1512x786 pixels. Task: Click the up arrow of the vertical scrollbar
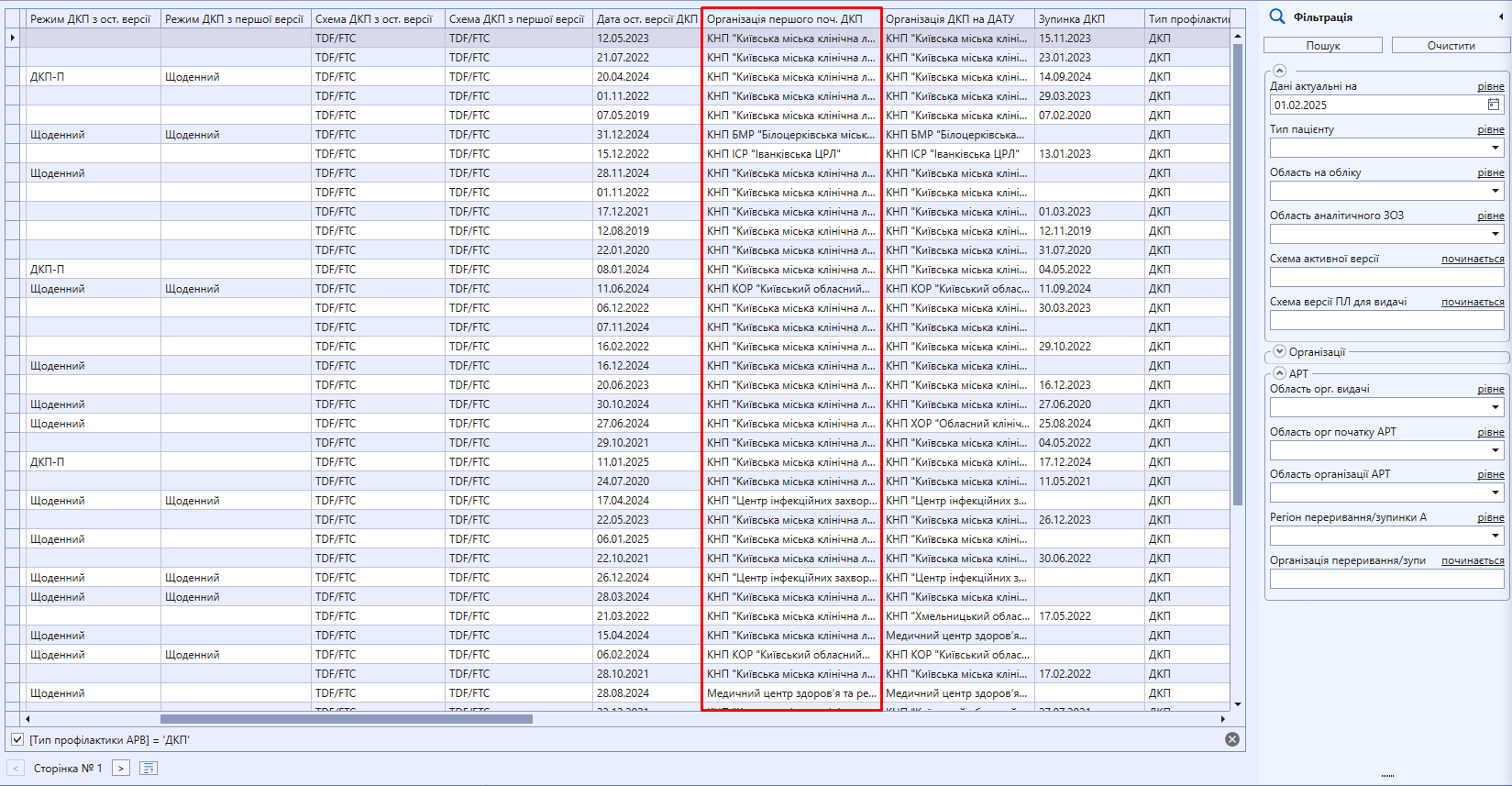1238,36
